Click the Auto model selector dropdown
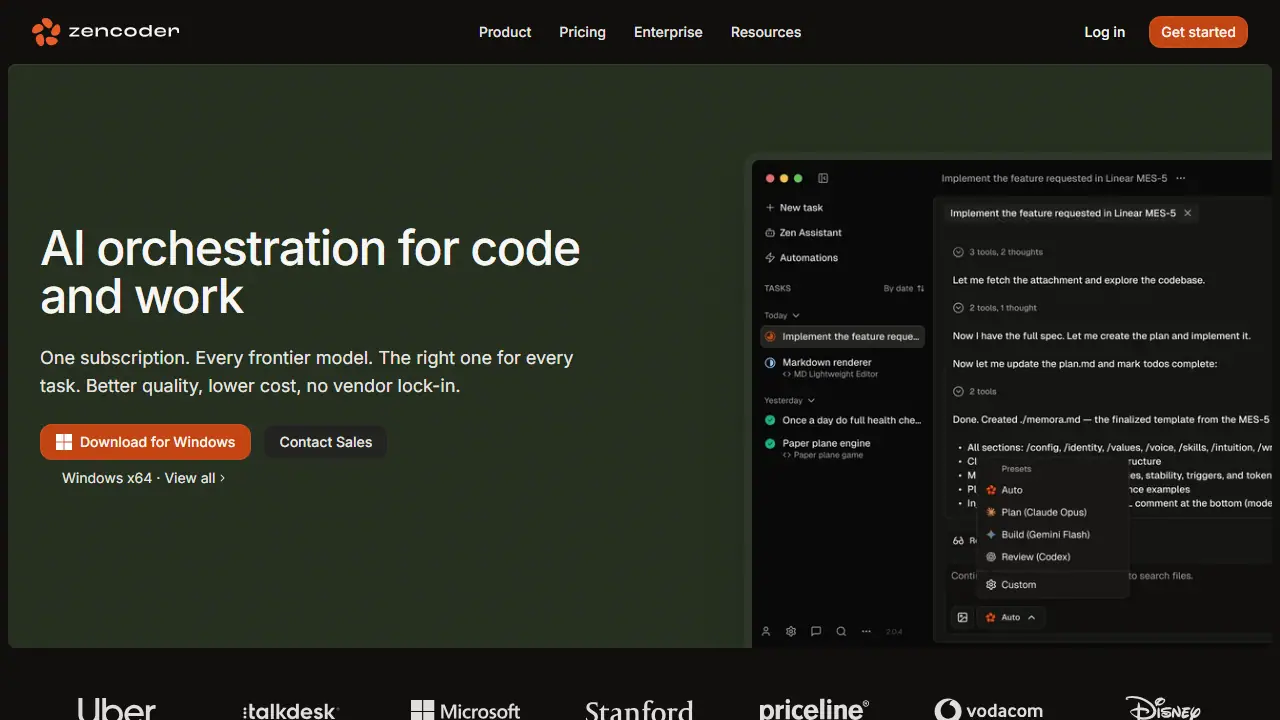The image size is (1280, 720). (x=1011, y=617)
